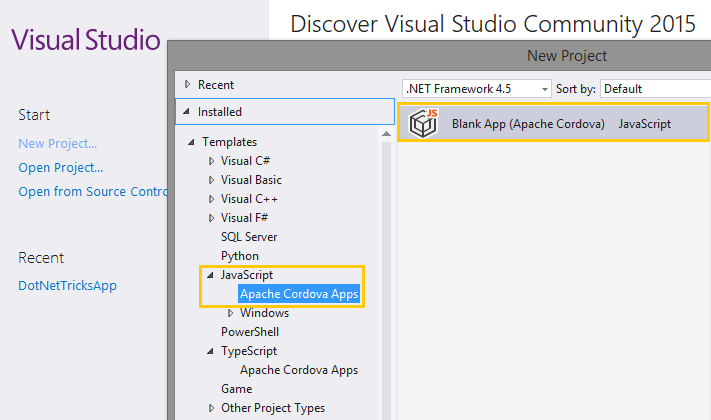The image size is (711, 420).
Task: Click the Open Project link
Action: pyautogui.click(x=60, y=167)
